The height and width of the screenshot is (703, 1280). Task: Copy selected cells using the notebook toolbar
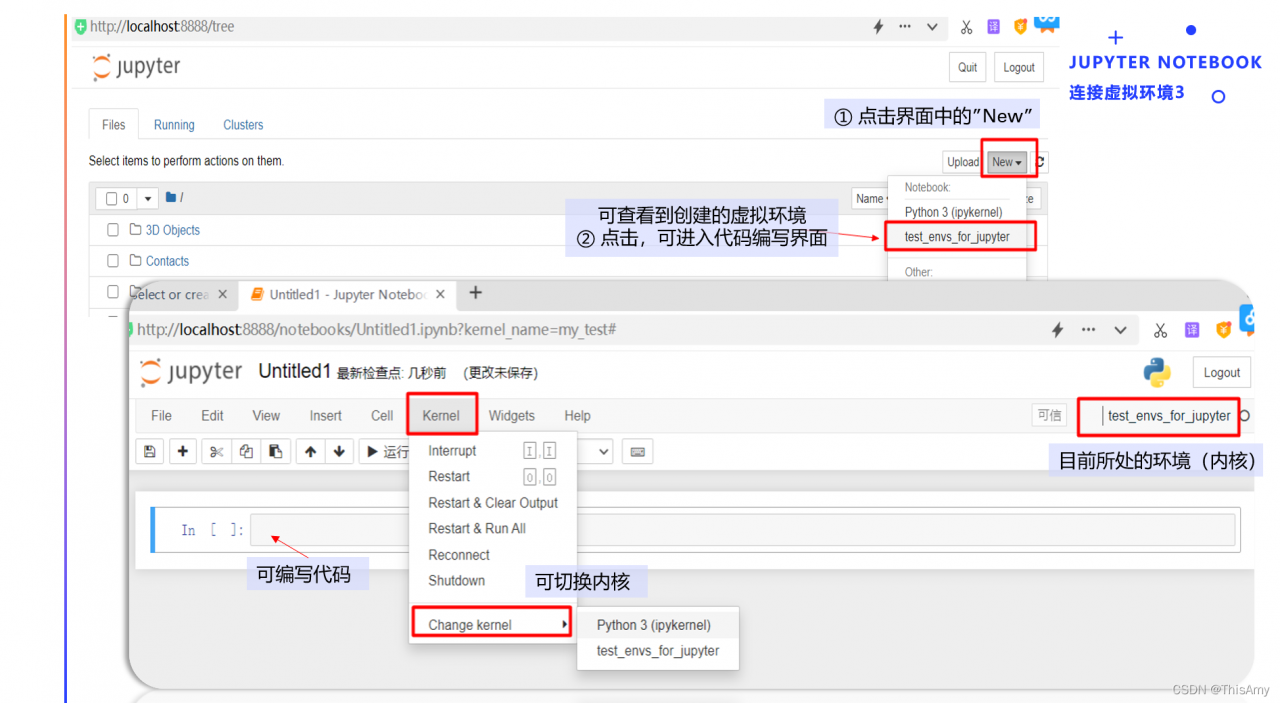246,452
